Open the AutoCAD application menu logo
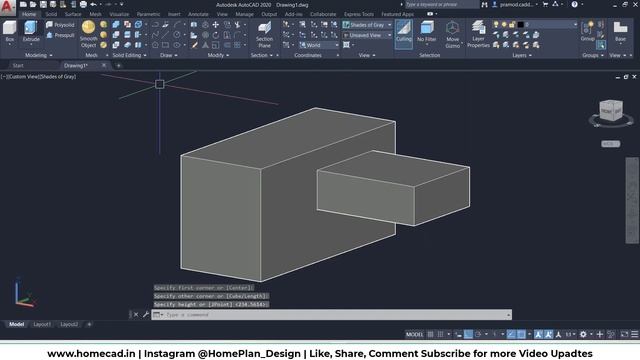The height and width of the screenshot is (360, 640). (x=7, y=7)
